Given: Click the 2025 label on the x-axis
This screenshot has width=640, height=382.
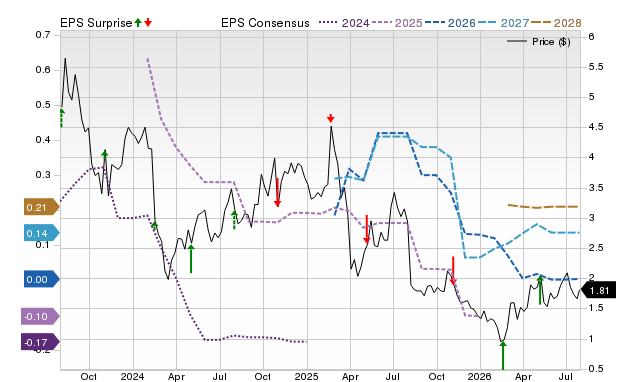Looking at the screenshot, I should pyautogui.click(x=307, y=376).
